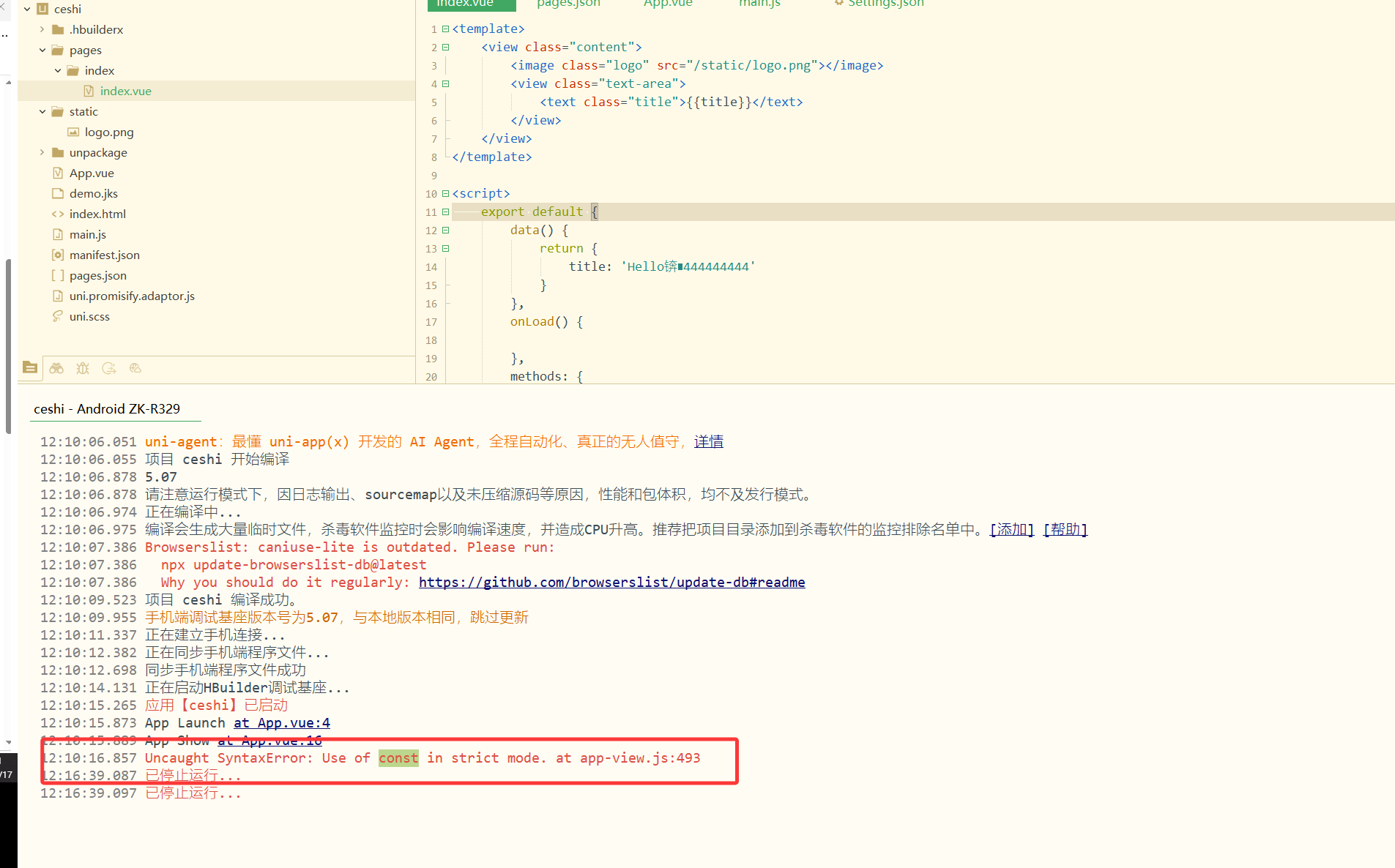Click the sync arrow icon in sidebar toolbar
Screen dimensions: 1395x868
click(109, 368)
